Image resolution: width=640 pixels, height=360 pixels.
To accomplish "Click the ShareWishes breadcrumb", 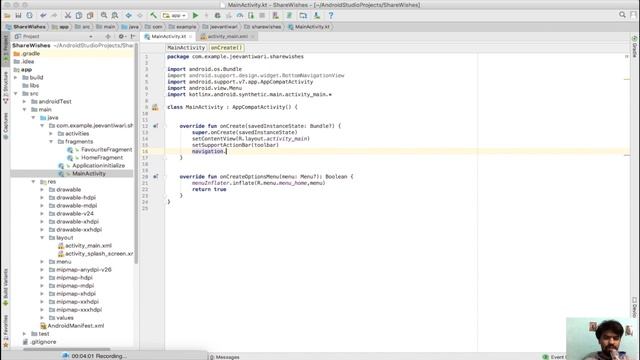I will click(26, 27).
